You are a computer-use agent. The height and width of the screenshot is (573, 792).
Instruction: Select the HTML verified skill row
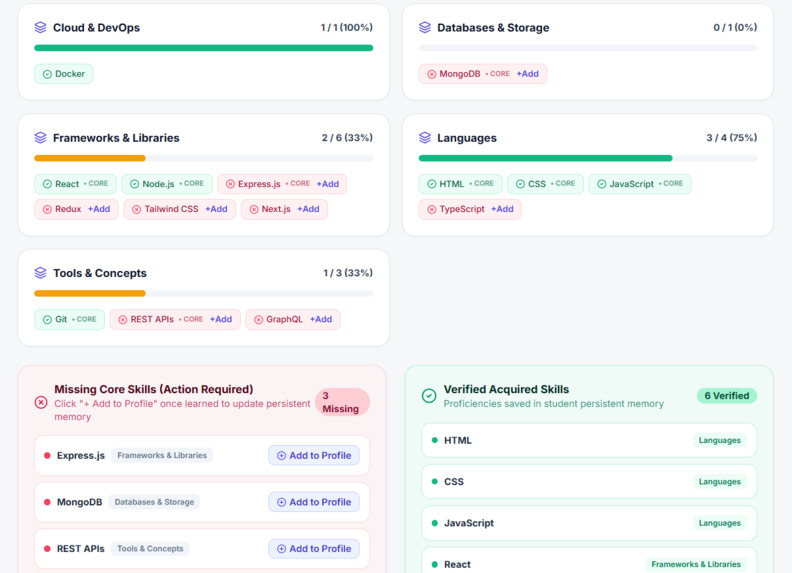click(589, 440)
